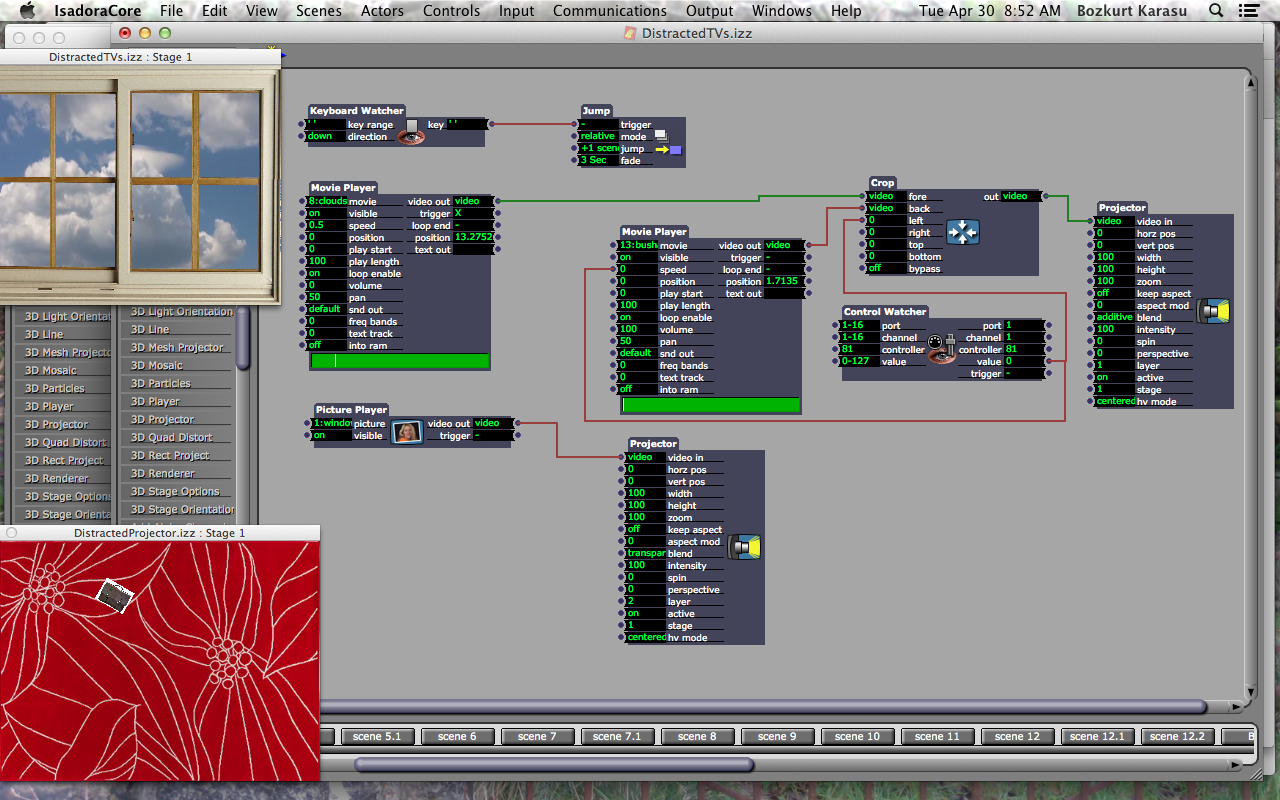Click the DistractedTVs.izz document title icon
Screen dimensions: 1280x800
click(x=630, y=33)
